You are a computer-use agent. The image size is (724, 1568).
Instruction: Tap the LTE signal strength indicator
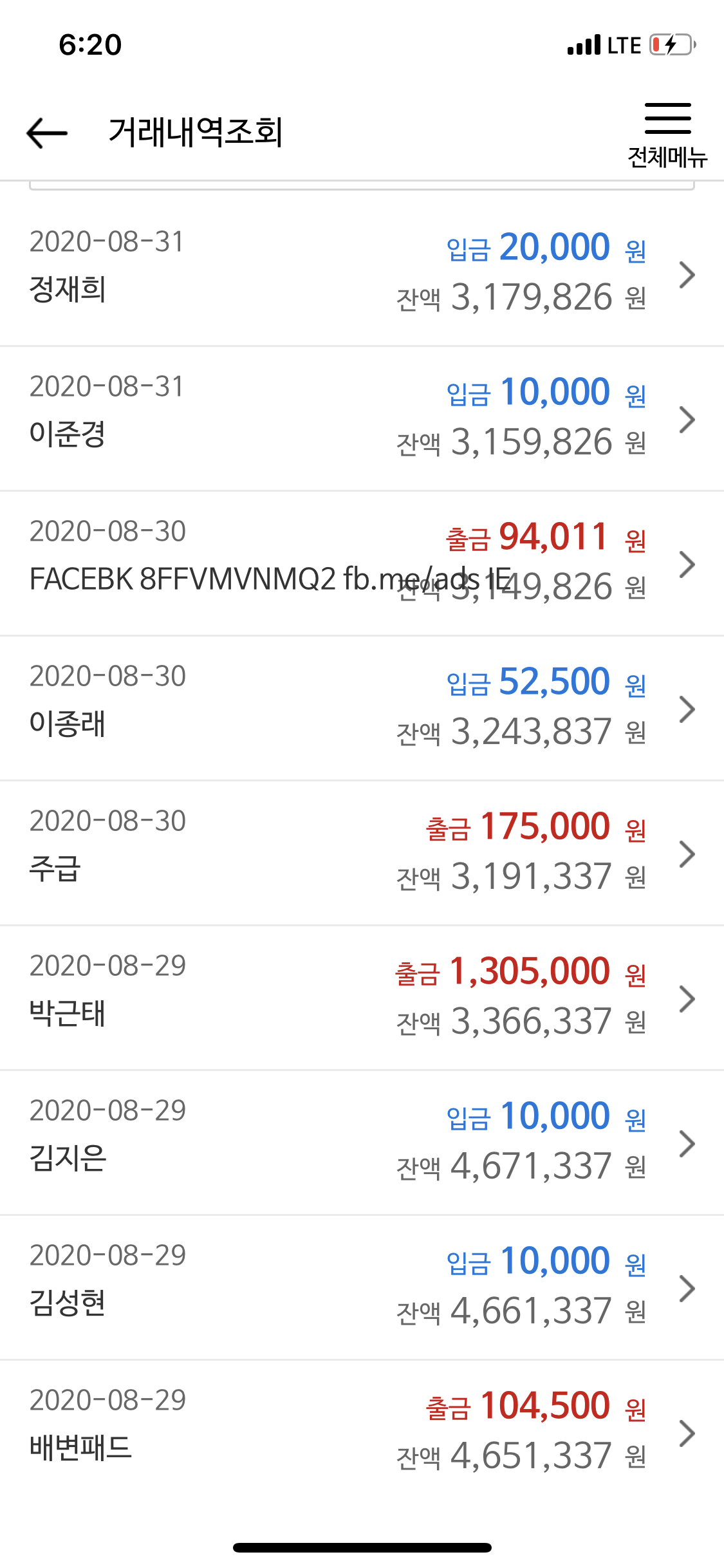(x=604, y=45)
